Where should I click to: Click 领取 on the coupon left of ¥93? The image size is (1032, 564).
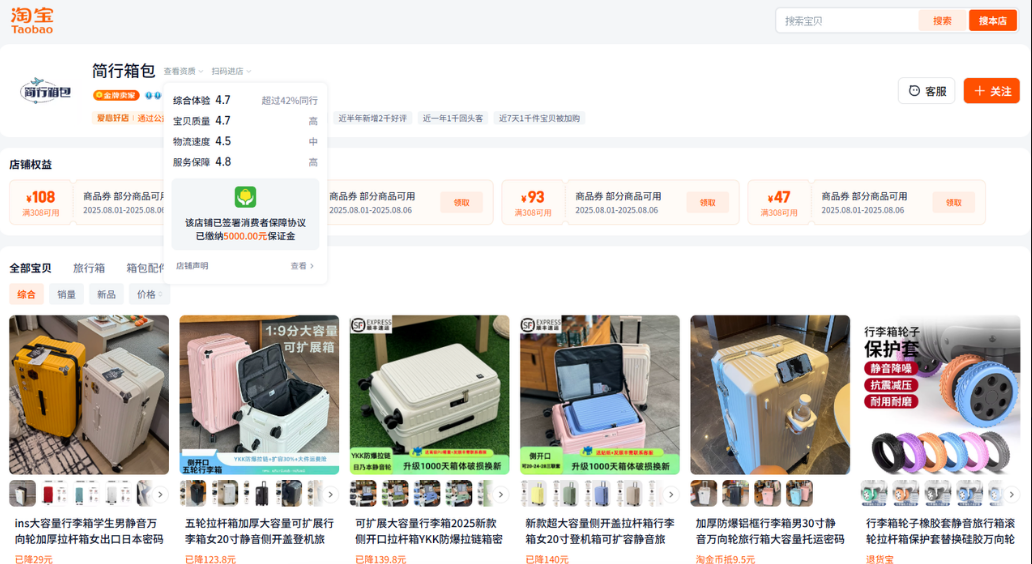tap(461, 202)
